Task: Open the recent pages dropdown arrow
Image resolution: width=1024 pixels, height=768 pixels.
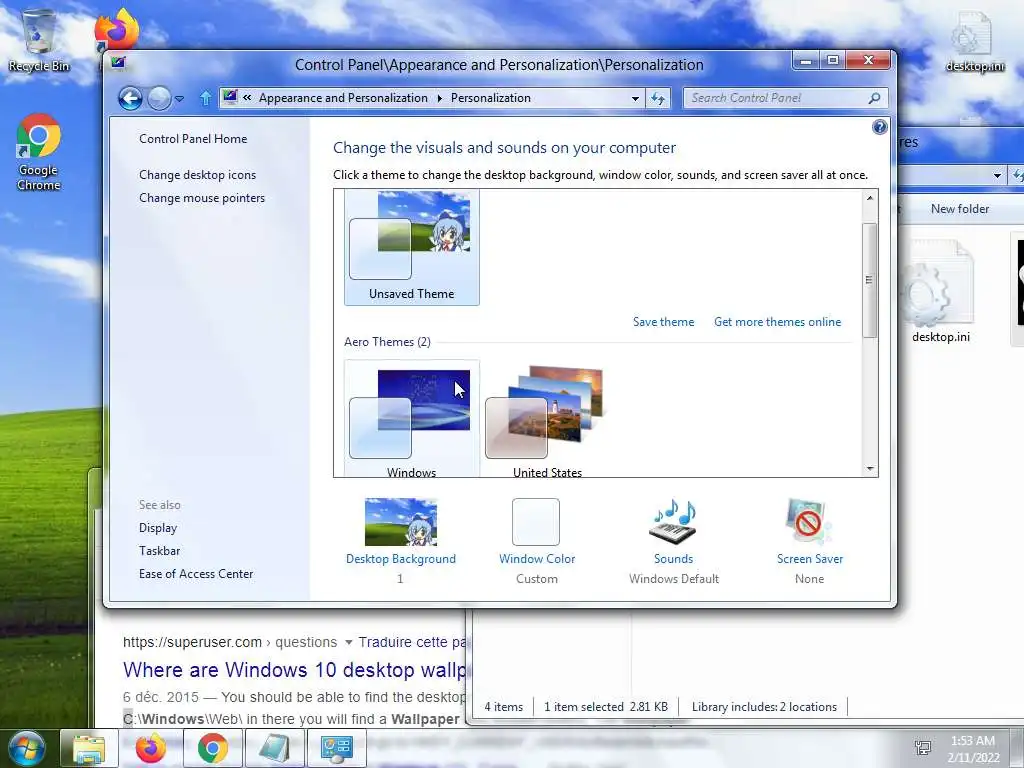Action: pyautogui.click(x=180, y=99)
